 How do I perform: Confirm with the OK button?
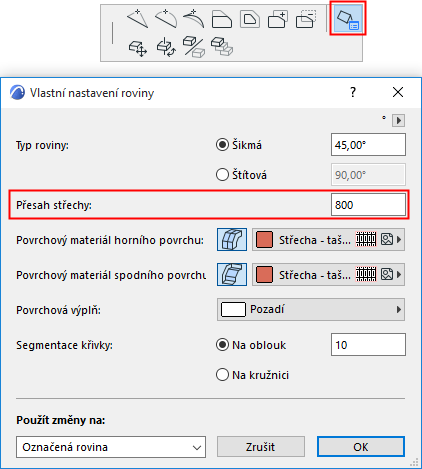tap(361, 447)
